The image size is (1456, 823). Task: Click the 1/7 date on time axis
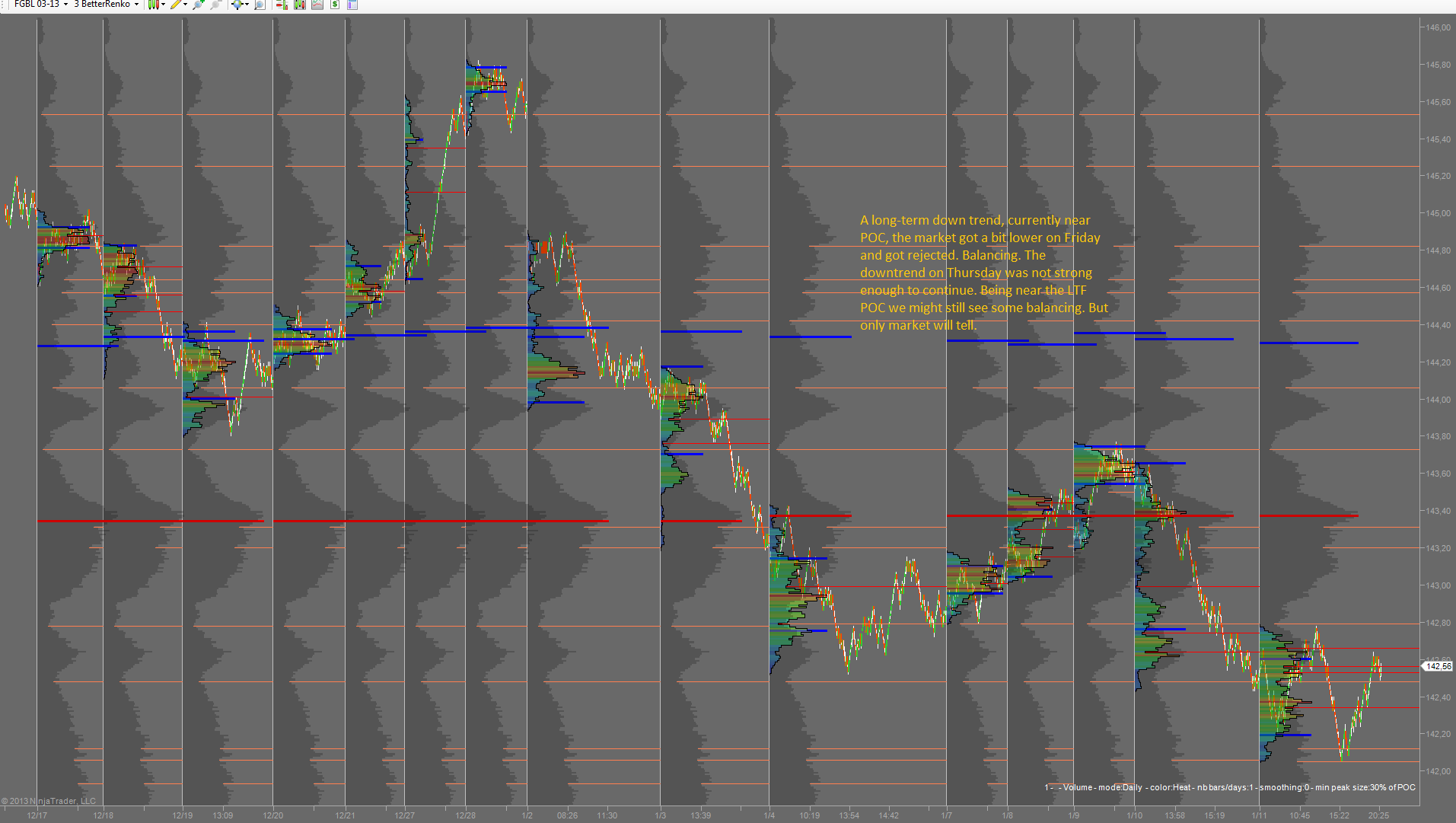[946, 815]
